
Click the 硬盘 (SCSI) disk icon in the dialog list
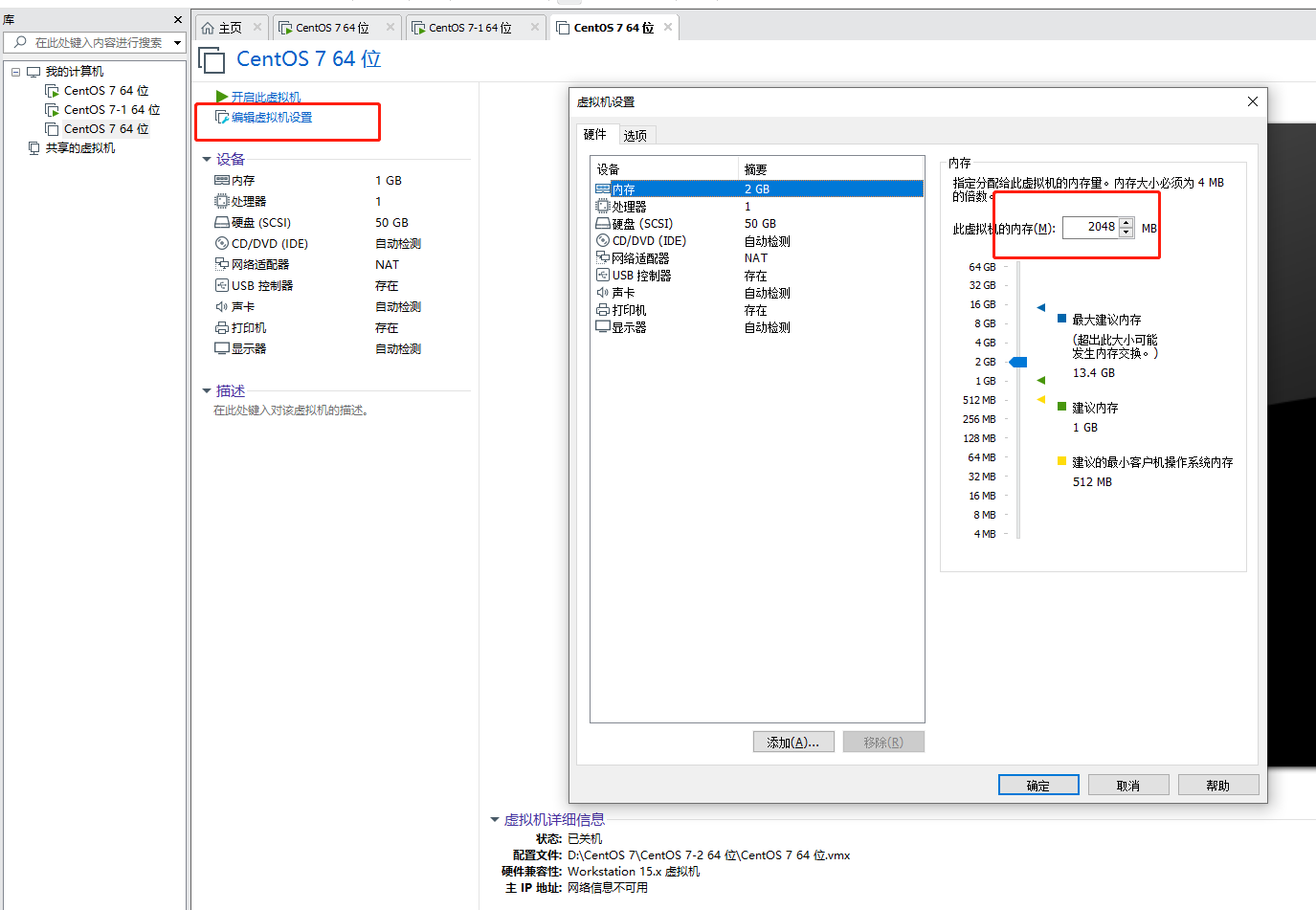(x=603, y=223)
